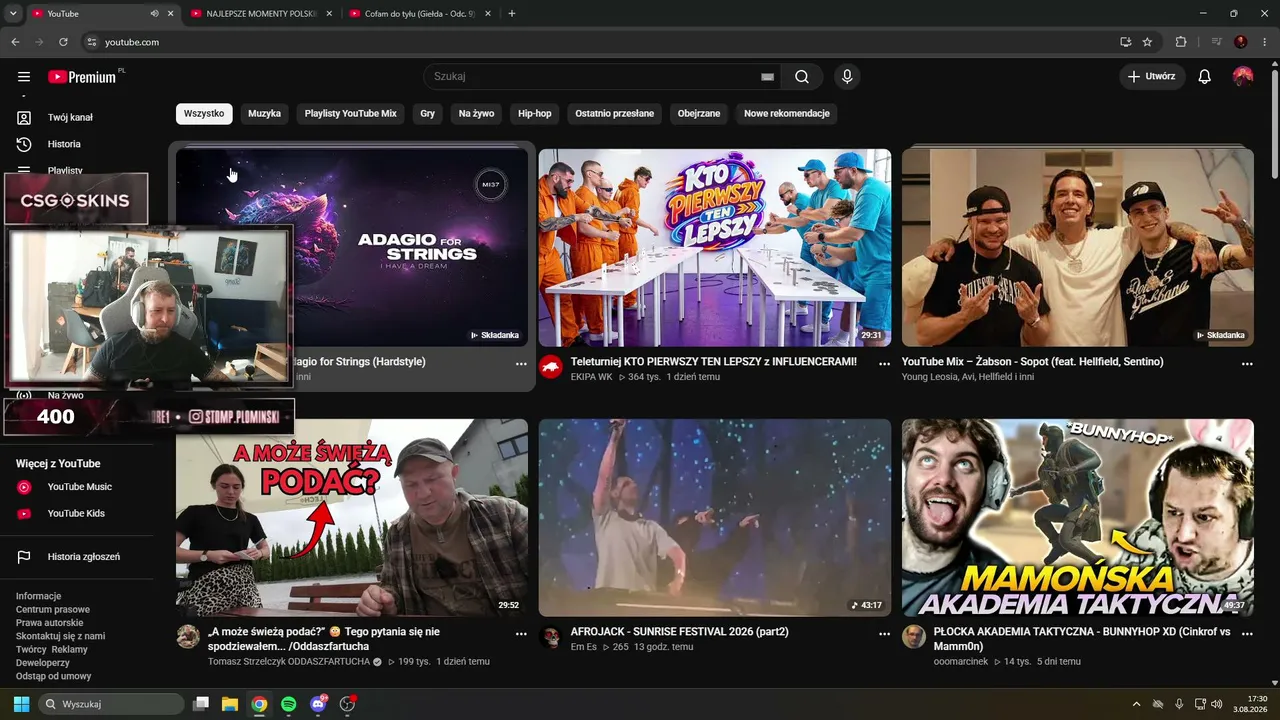Install app icon in address bar

1125,42
